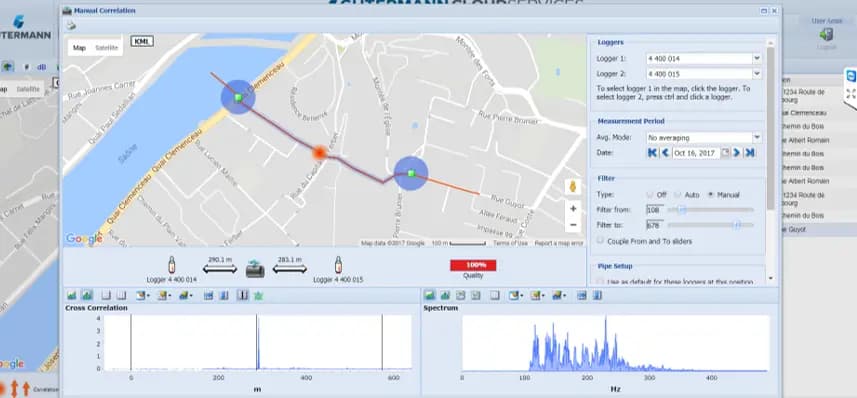857x398 pixels.
Task: Click the last blue icon in Spectrum toolbar
Action: point(597,295)
